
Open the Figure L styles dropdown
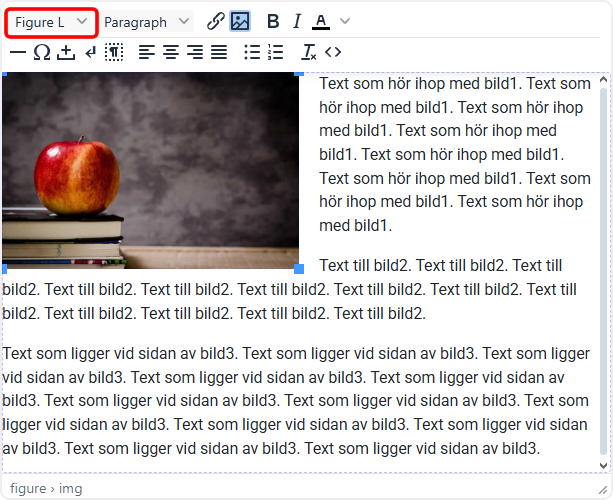(50, 21)
